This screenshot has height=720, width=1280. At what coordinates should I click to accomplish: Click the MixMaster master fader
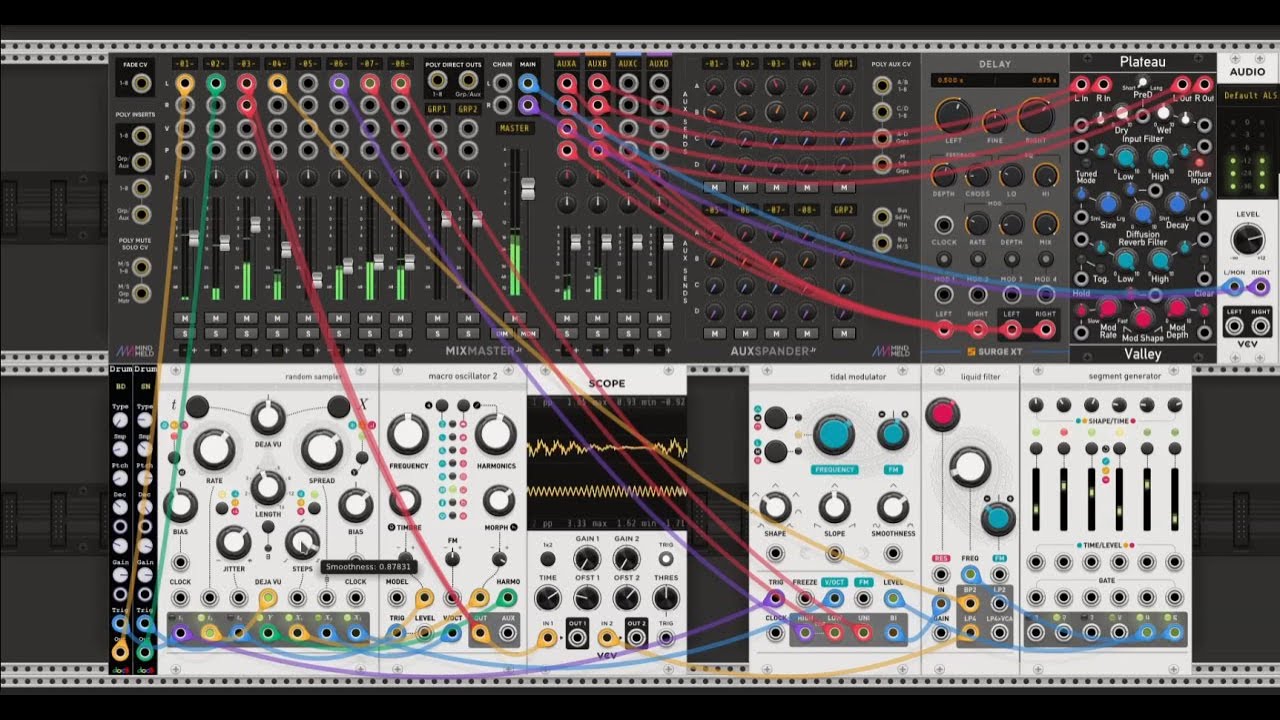point(528,188)
